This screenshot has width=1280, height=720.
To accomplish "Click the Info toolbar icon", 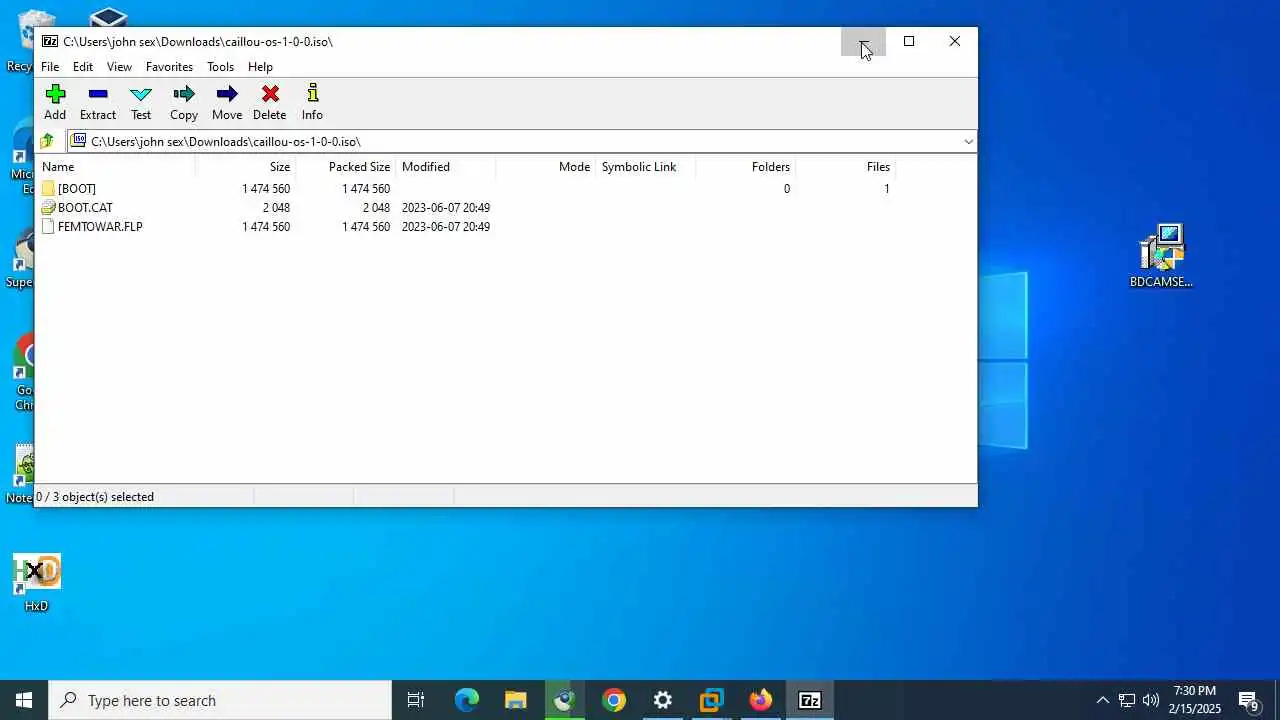I will tap(312, 94).
